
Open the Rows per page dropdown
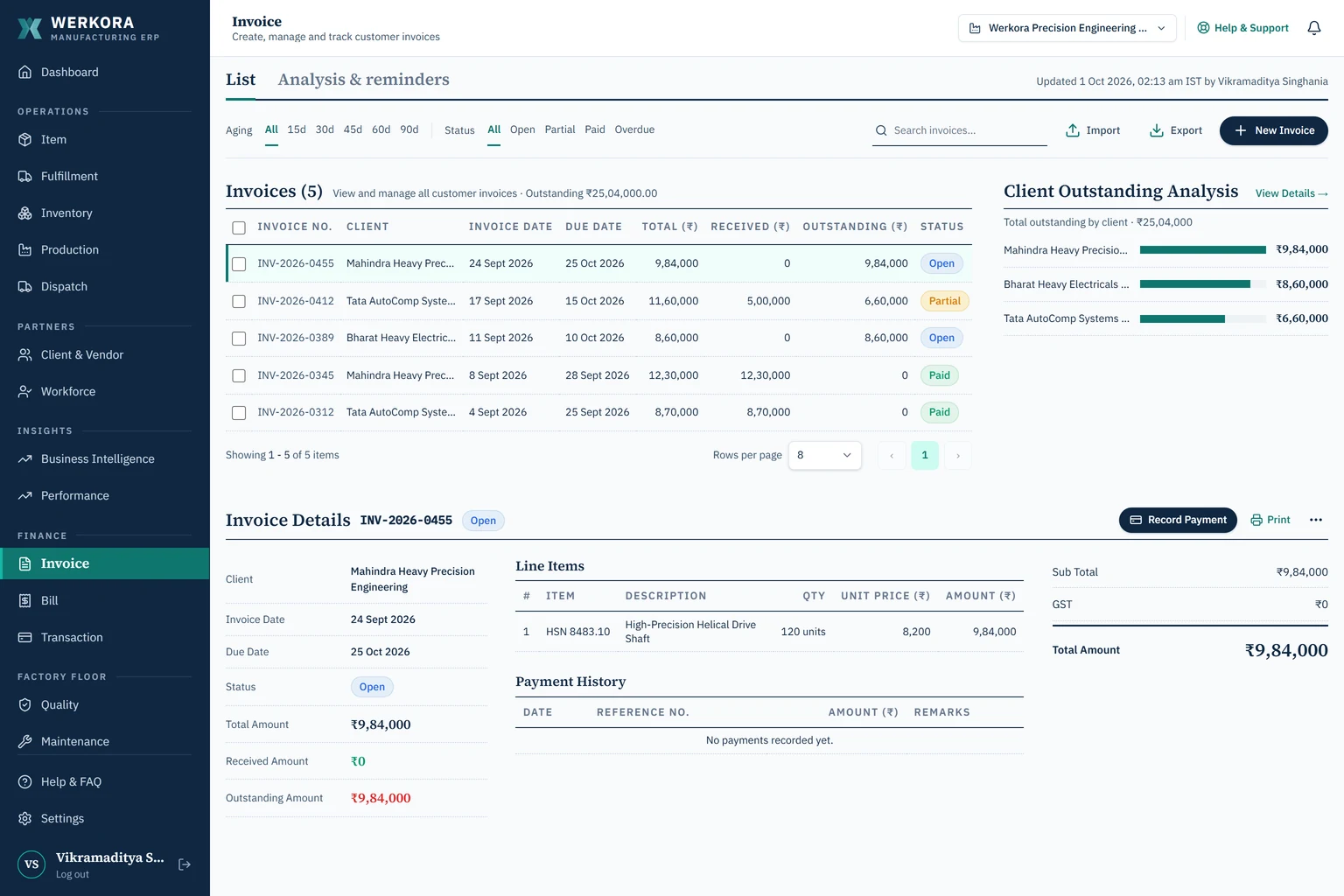coord(824,455)
